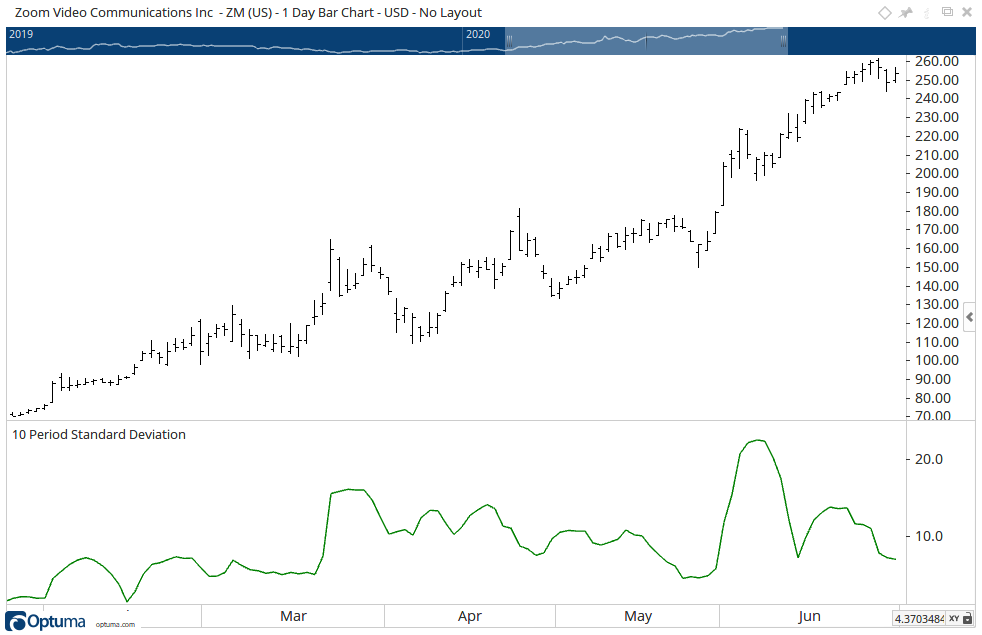Click the faded link icon beside the pin
Image resolution: width=982 pixels, height=635 pixels.
pyautogui.click(x=927, y=13)
